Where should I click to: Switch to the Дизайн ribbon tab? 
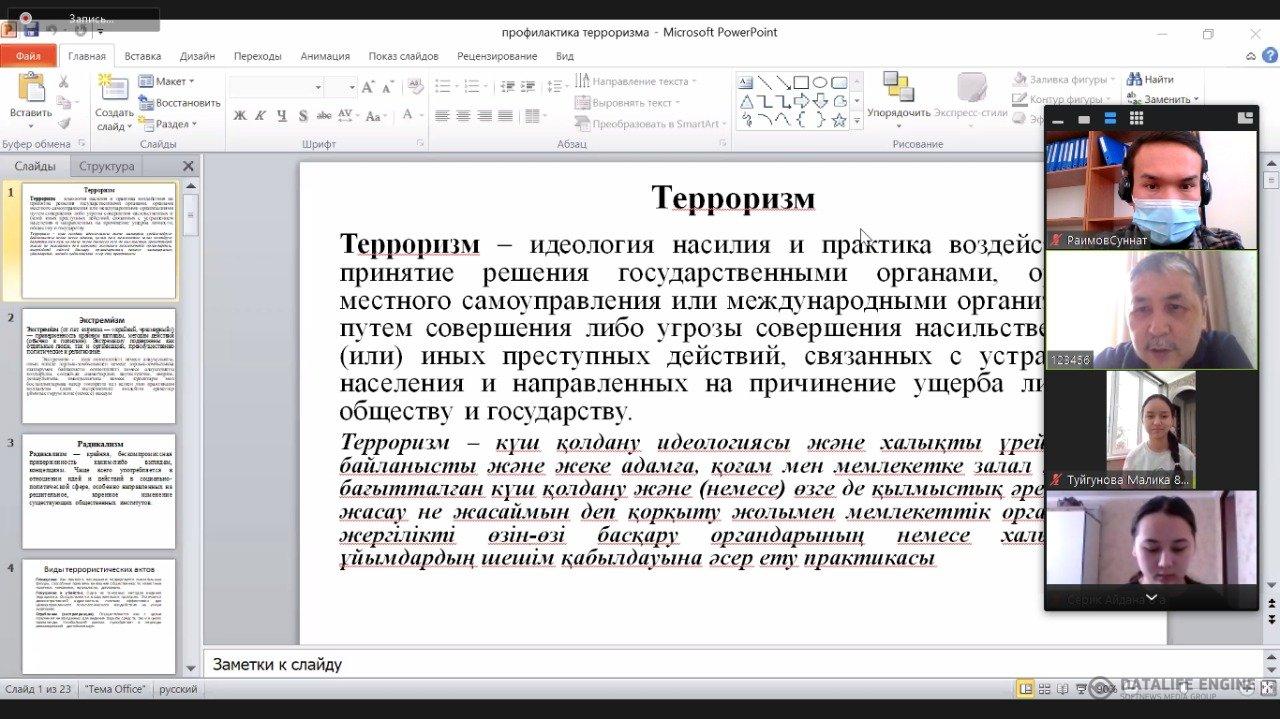tap(197, 56)
